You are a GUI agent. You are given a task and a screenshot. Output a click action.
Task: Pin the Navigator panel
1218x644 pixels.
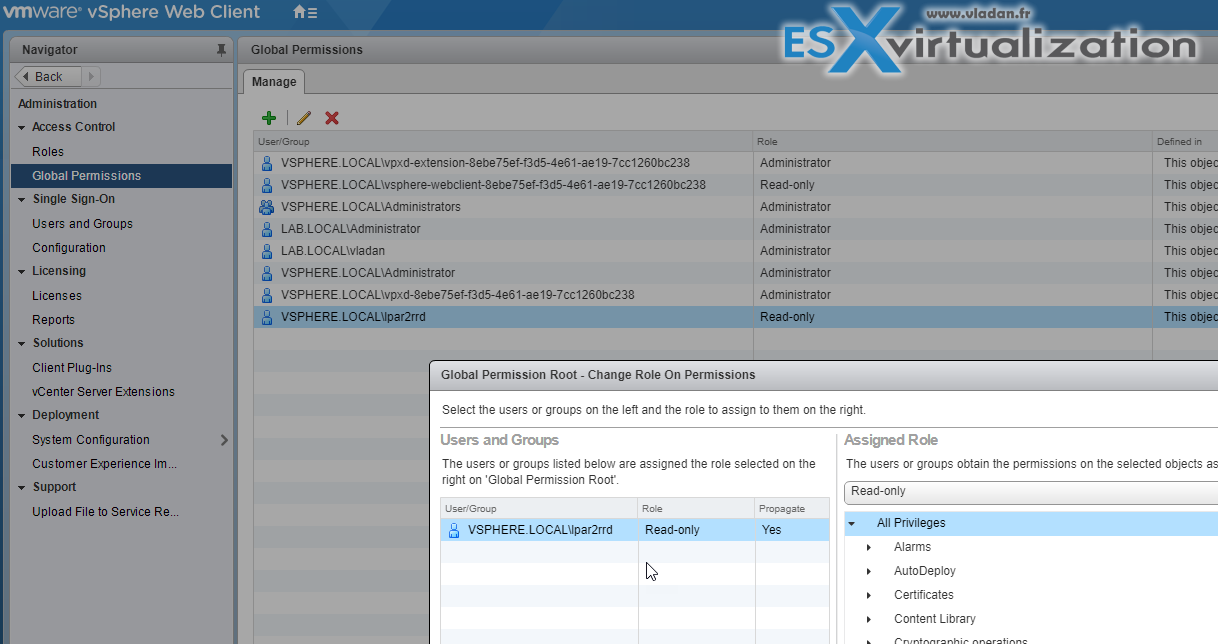tap(221, 50)
